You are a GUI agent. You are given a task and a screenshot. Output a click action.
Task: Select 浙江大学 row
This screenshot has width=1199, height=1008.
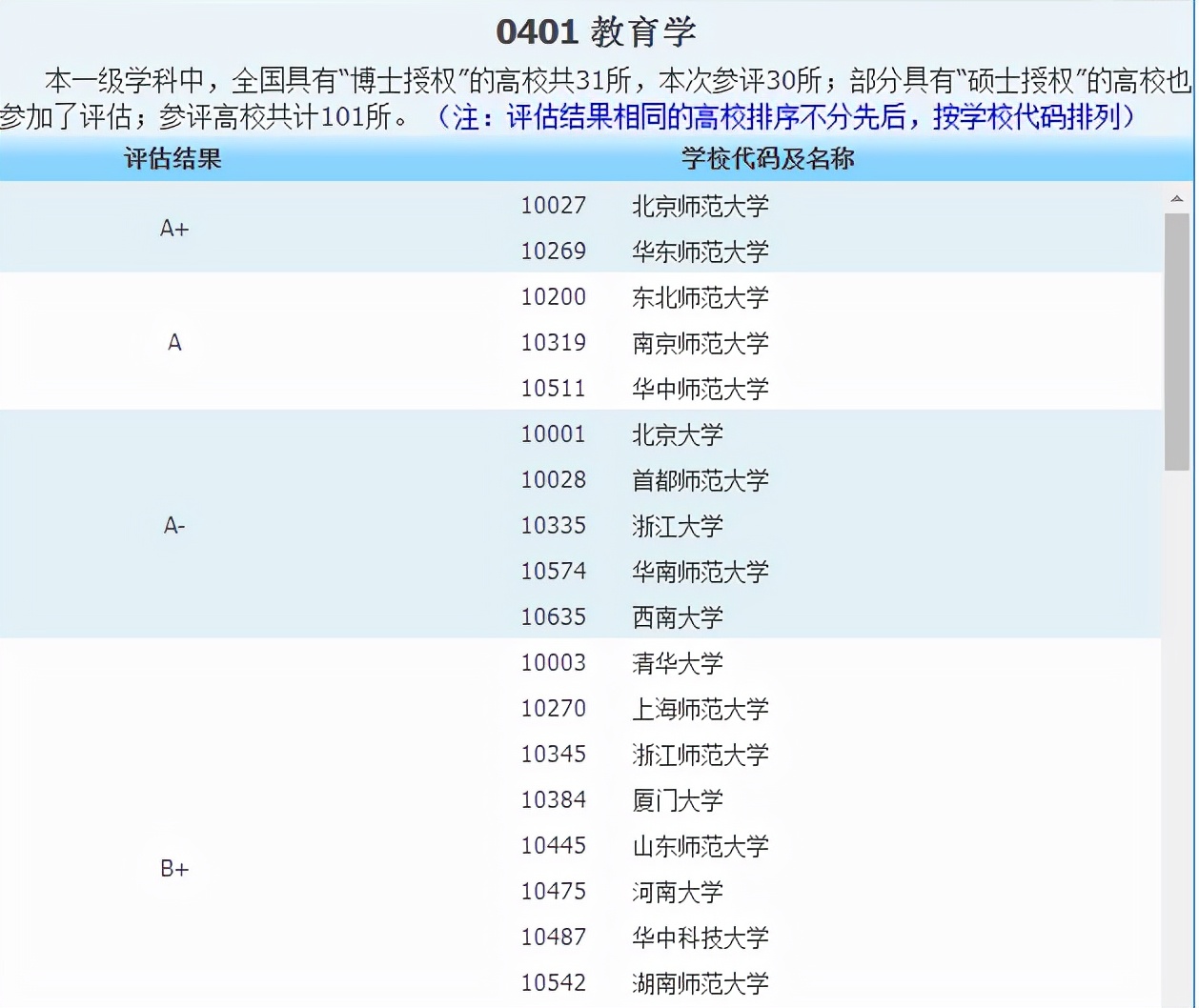[677, 526]
